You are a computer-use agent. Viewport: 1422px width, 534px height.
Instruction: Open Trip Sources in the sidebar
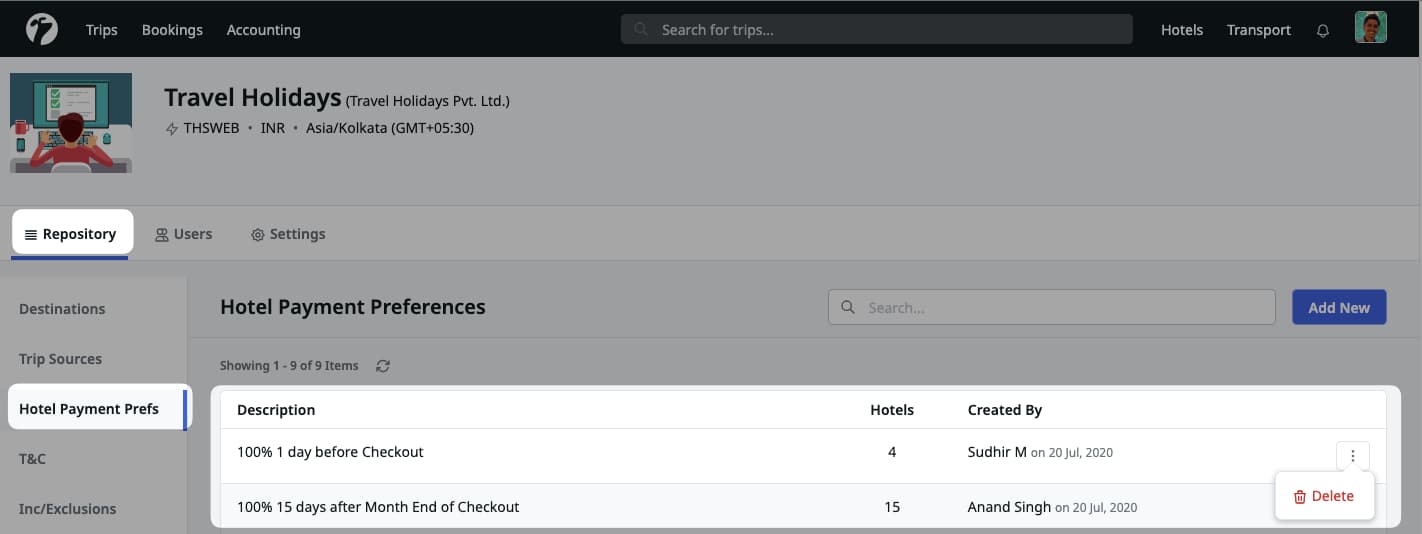60,359
